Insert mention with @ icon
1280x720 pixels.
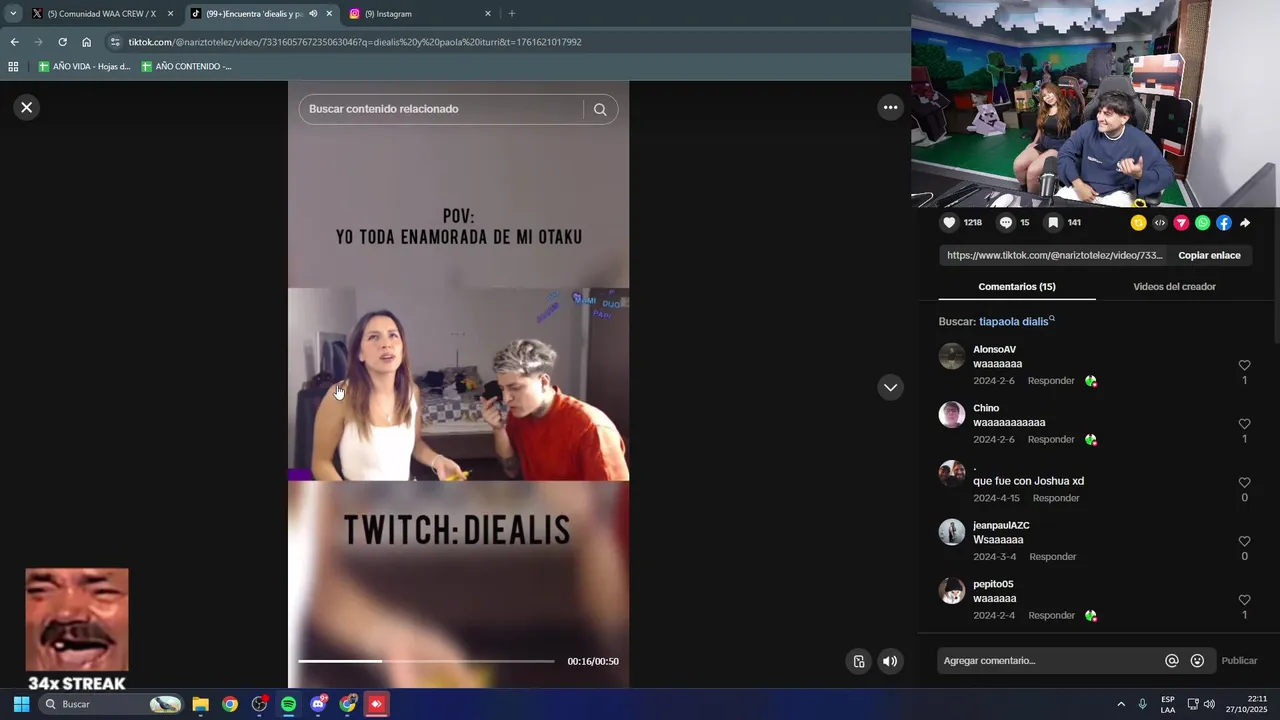click(1172, 661)
